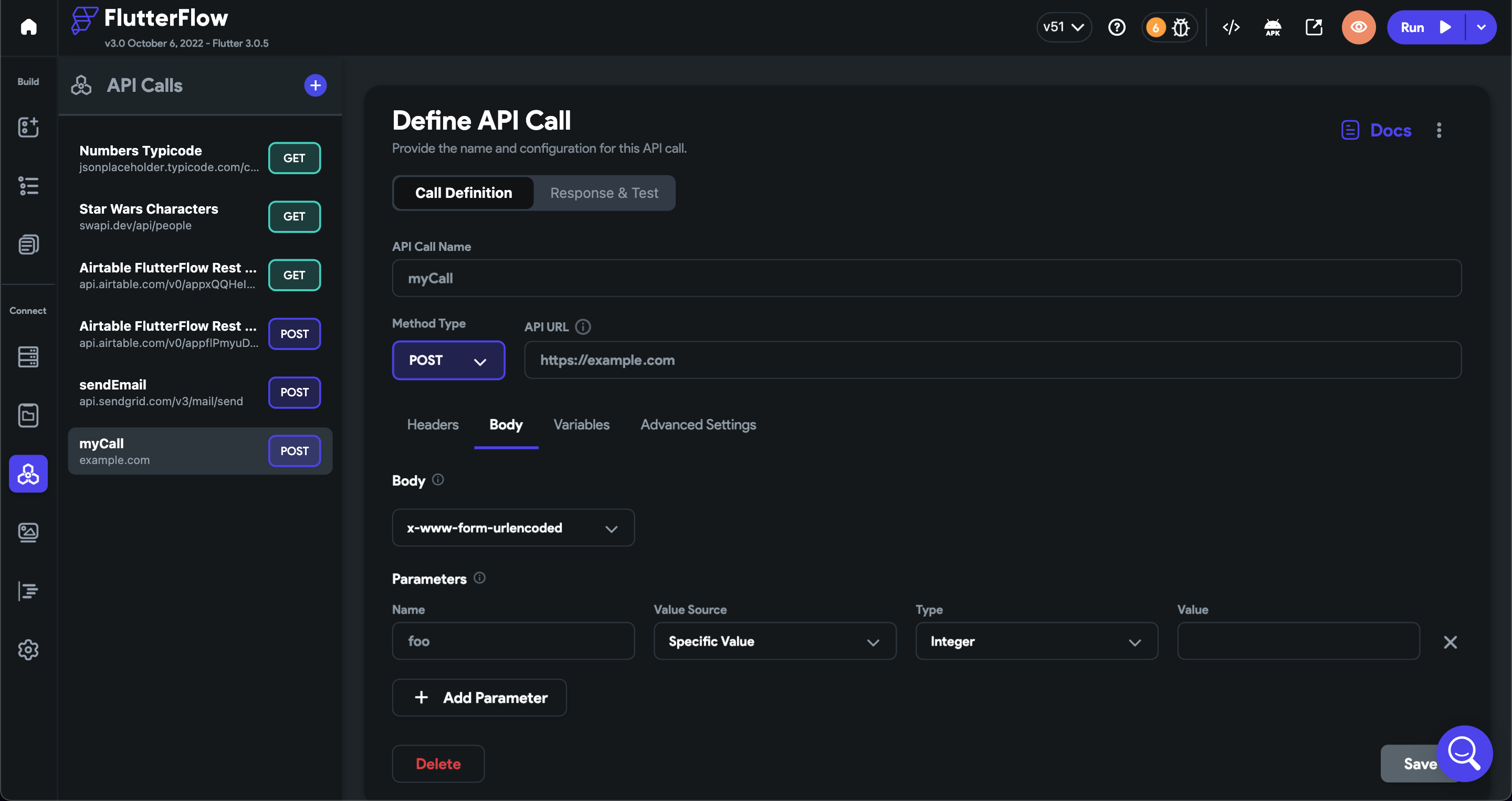Delete the myCall API call

pos(438,763)
